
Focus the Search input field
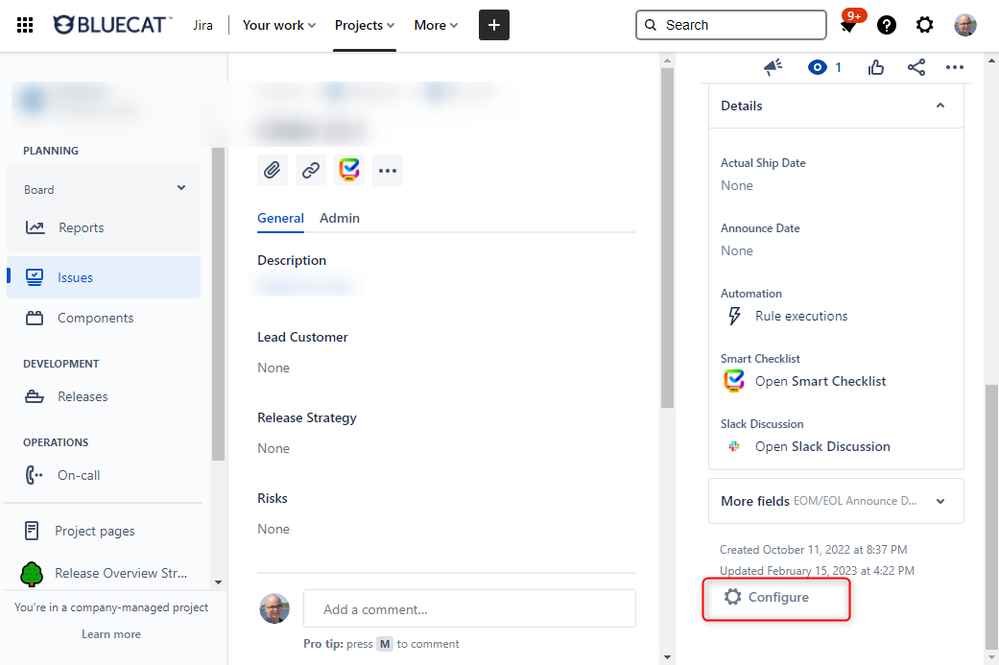point(731,25)
